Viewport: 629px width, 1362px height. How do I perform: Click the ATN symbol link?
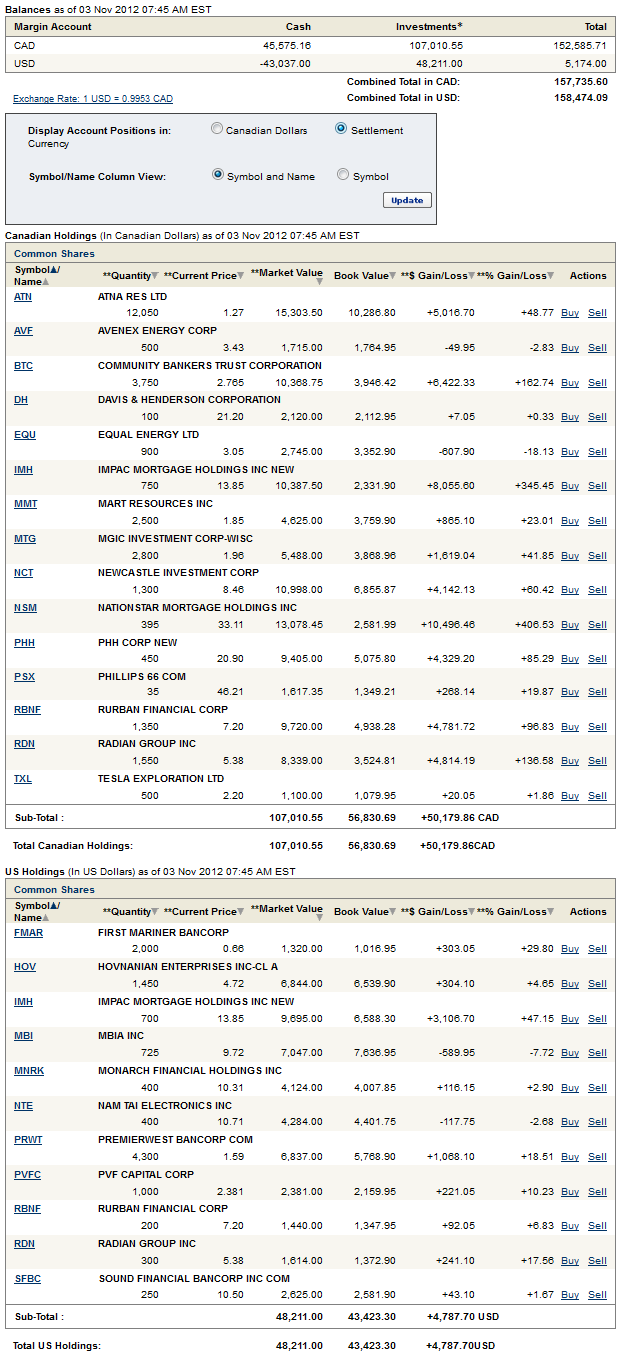pos(22,296)
